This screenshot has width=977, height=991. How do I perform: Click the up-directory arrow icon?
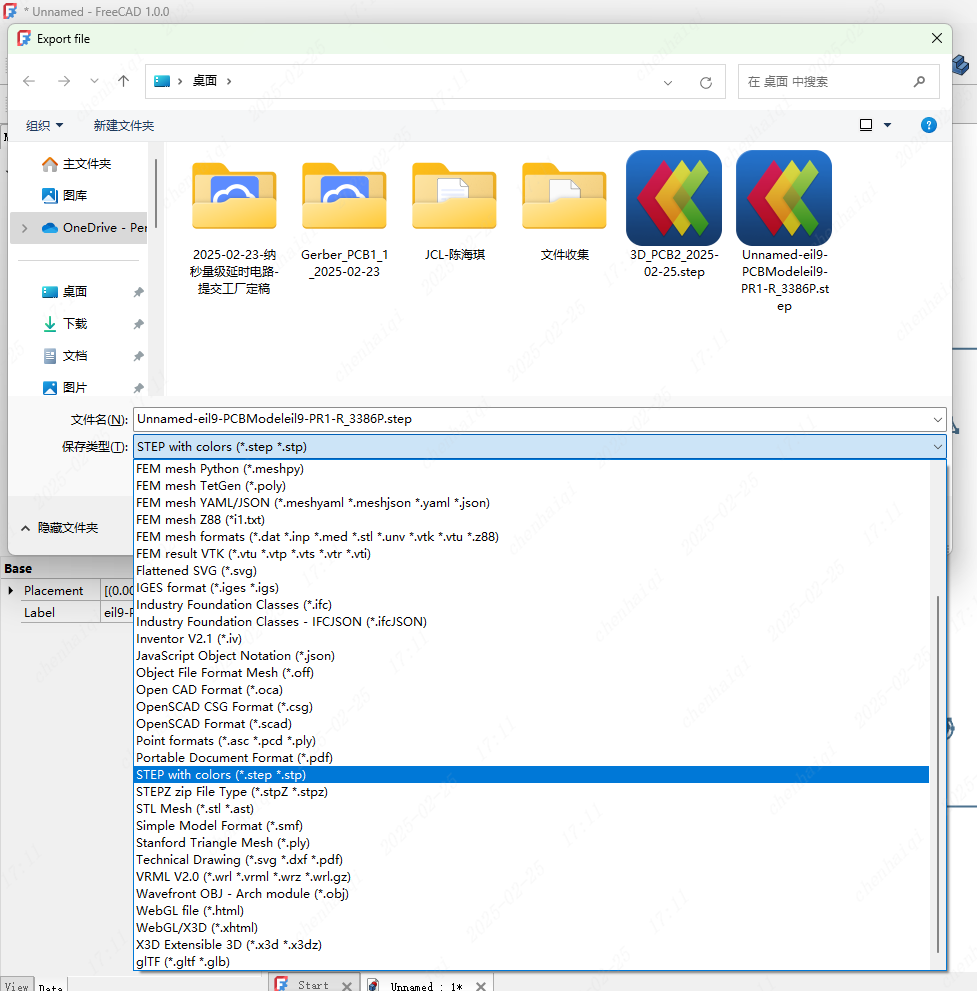pyautogui.click(x=123, y=81)
